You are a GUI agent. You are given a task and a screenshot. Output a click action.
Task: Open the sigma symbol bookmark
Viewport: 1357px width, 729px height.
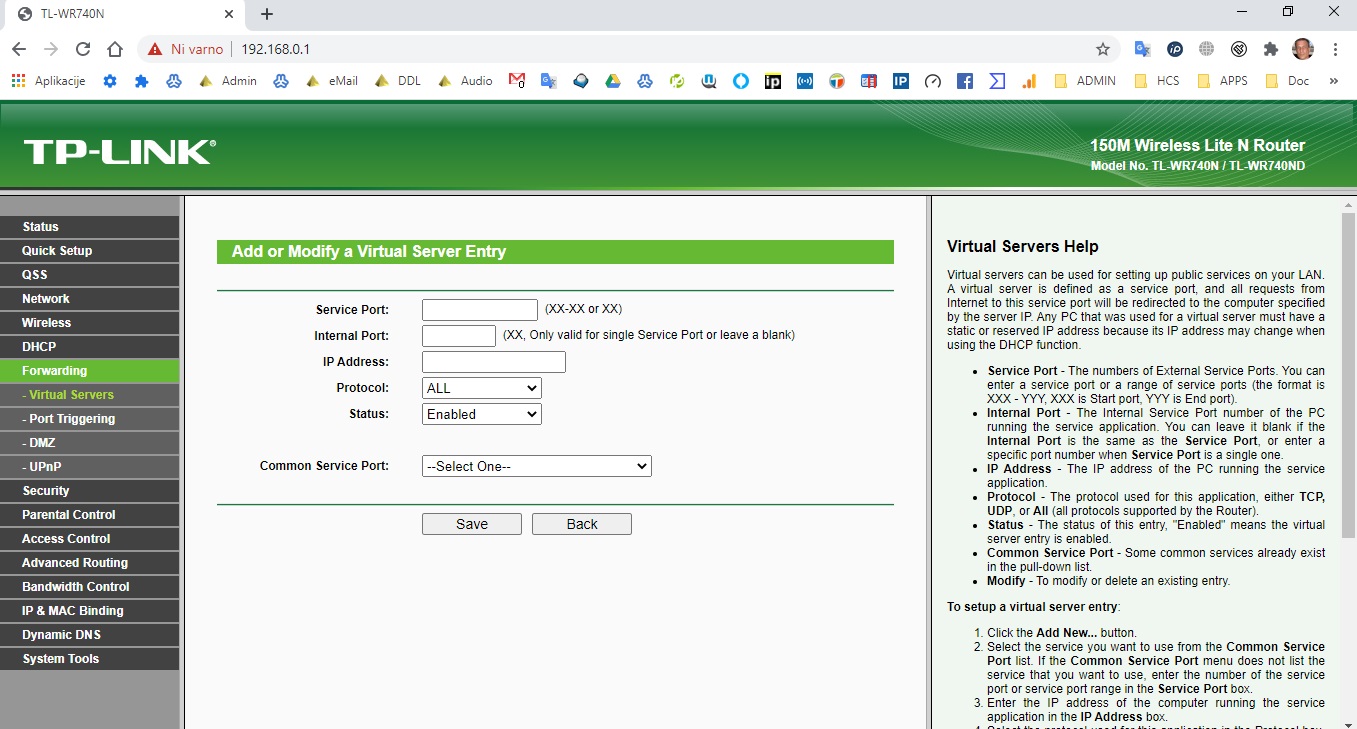tap(997, 81)
